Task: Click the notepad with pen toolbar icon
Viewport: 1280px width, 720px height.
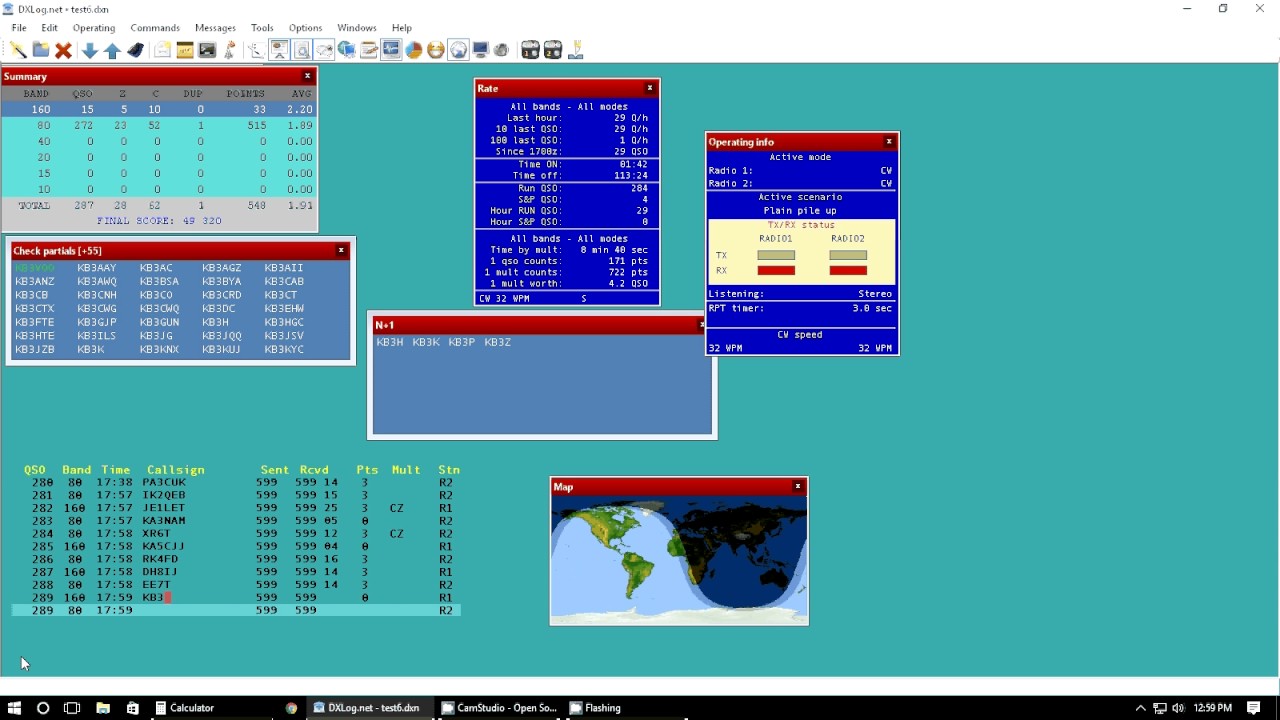Action: pos(368,50)
